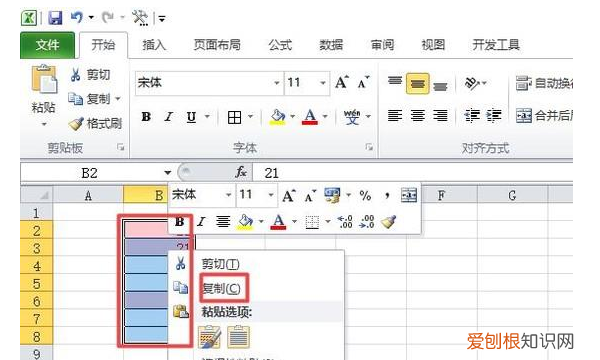Open the ribbon font size dropdown
This screenshot has width=600, height=360.
pos(323,83)
